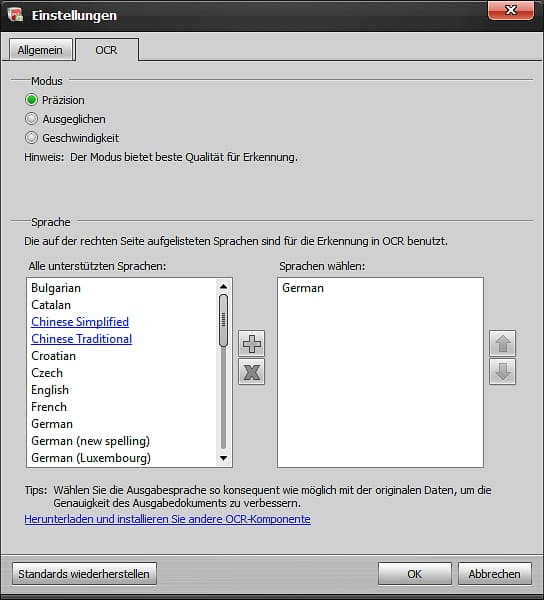This screenshot has width=544, height=600.
Task: Remove language with the X icon
Action: [x=251, y=372]
